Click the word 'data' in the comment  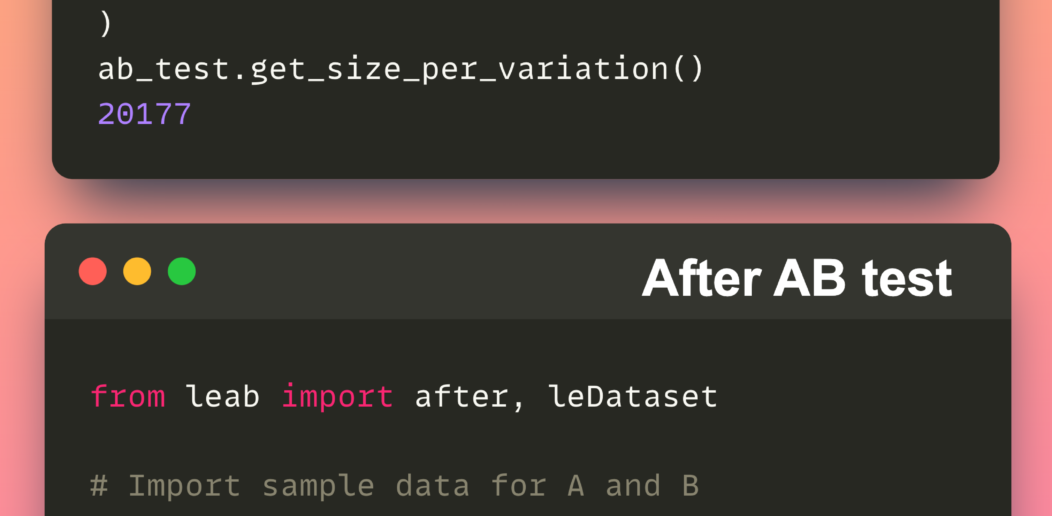pos(433,486)
